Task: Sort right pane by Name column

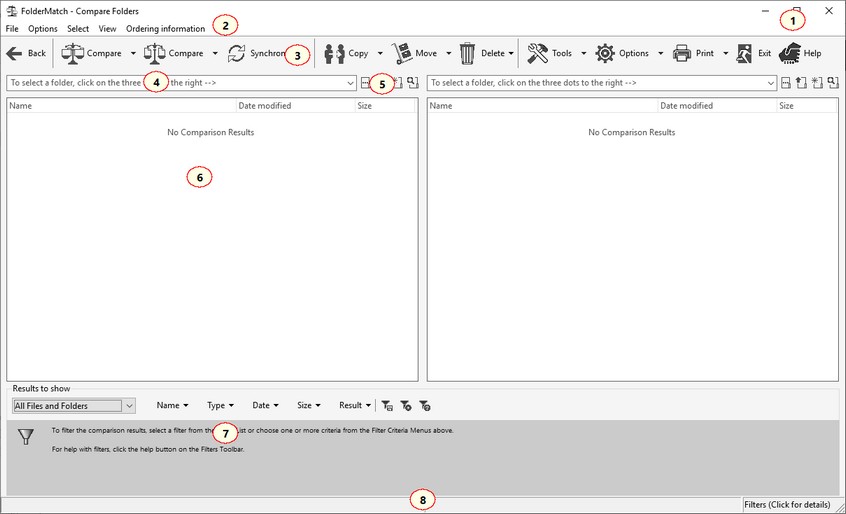Action: [x=543, y=106]
